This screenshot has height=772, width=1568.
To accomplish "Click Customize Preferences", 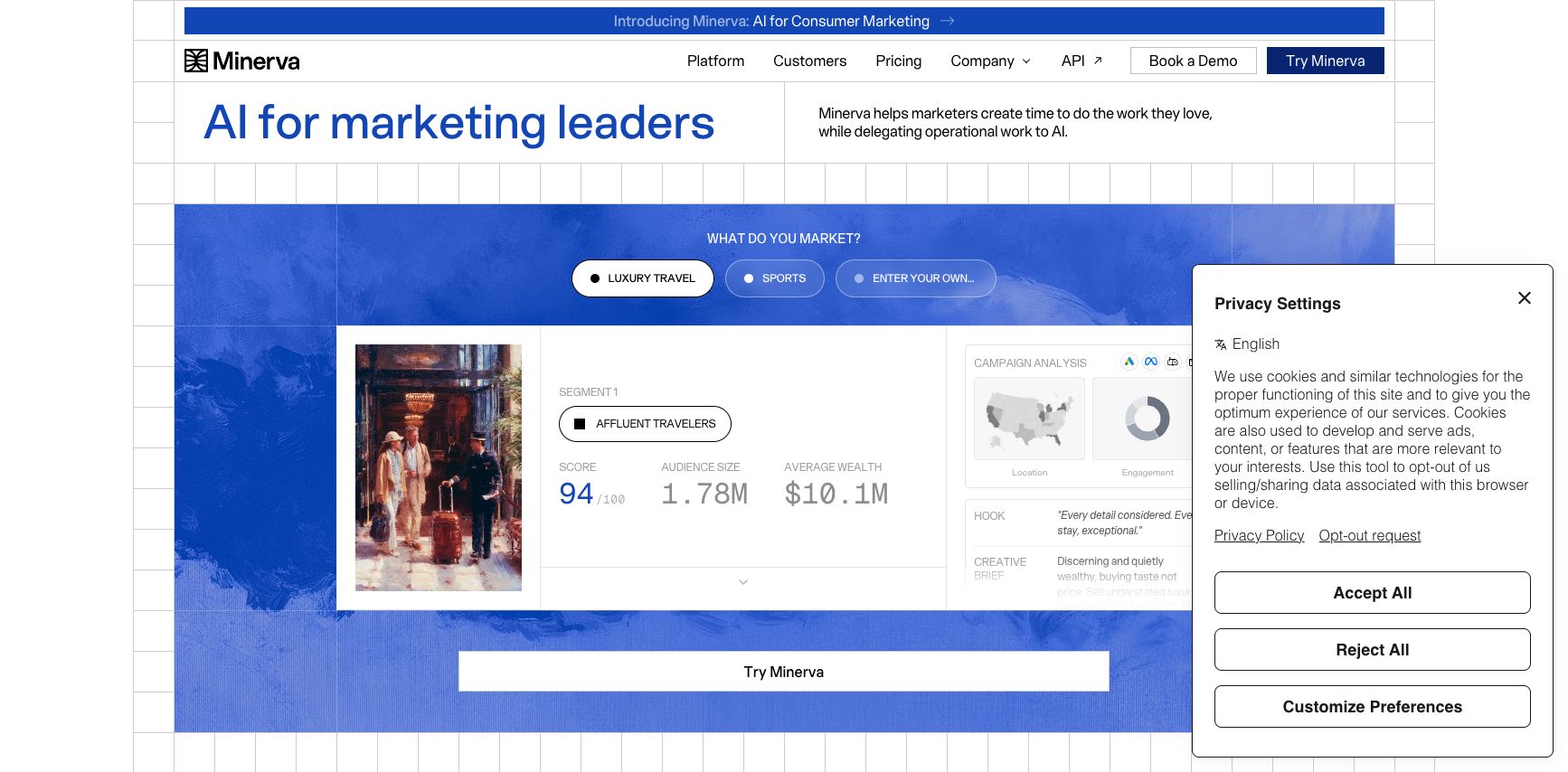I will click(x=1372, y=707).
